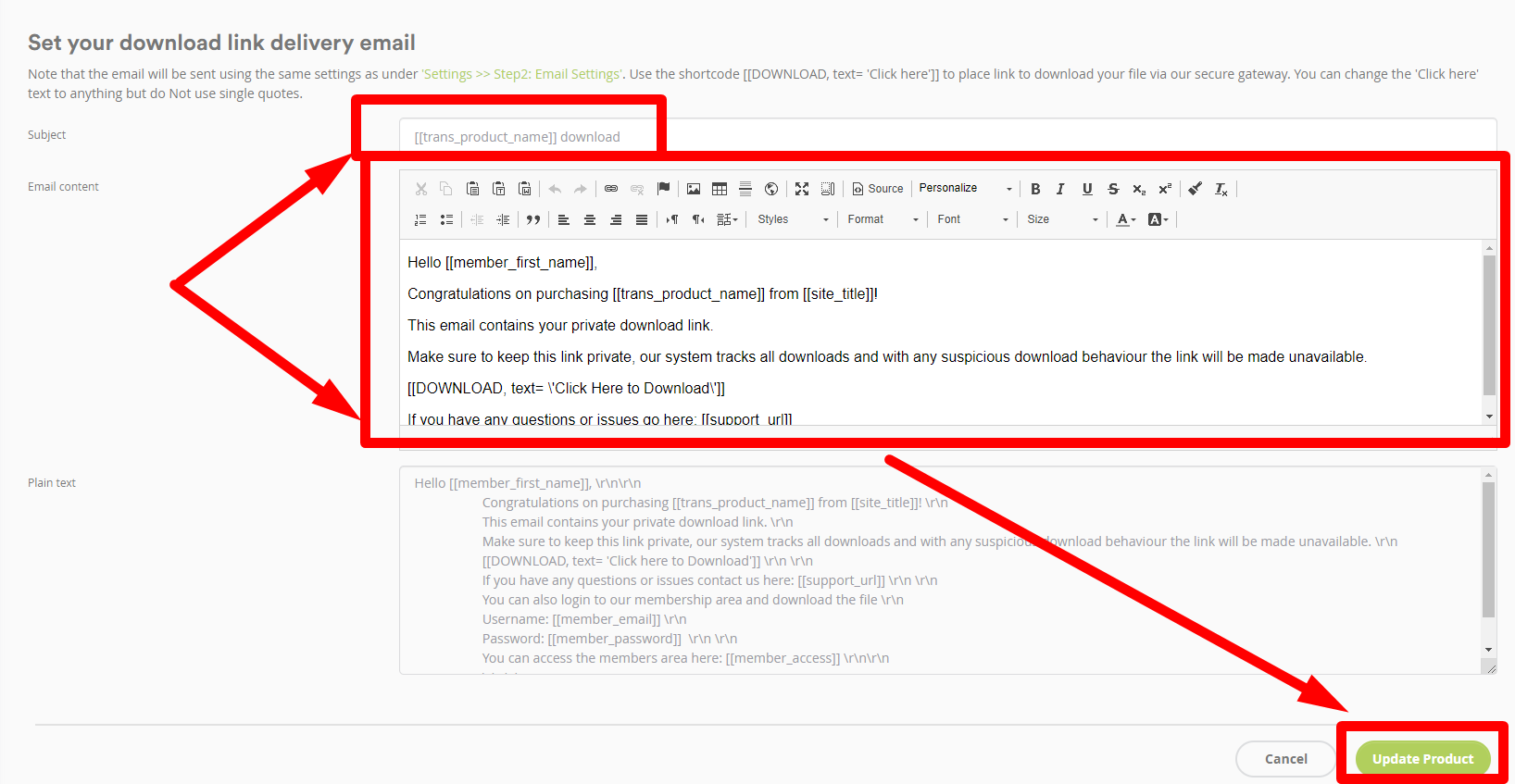Click the Copy Formatting brush icon

(1196, 189)
